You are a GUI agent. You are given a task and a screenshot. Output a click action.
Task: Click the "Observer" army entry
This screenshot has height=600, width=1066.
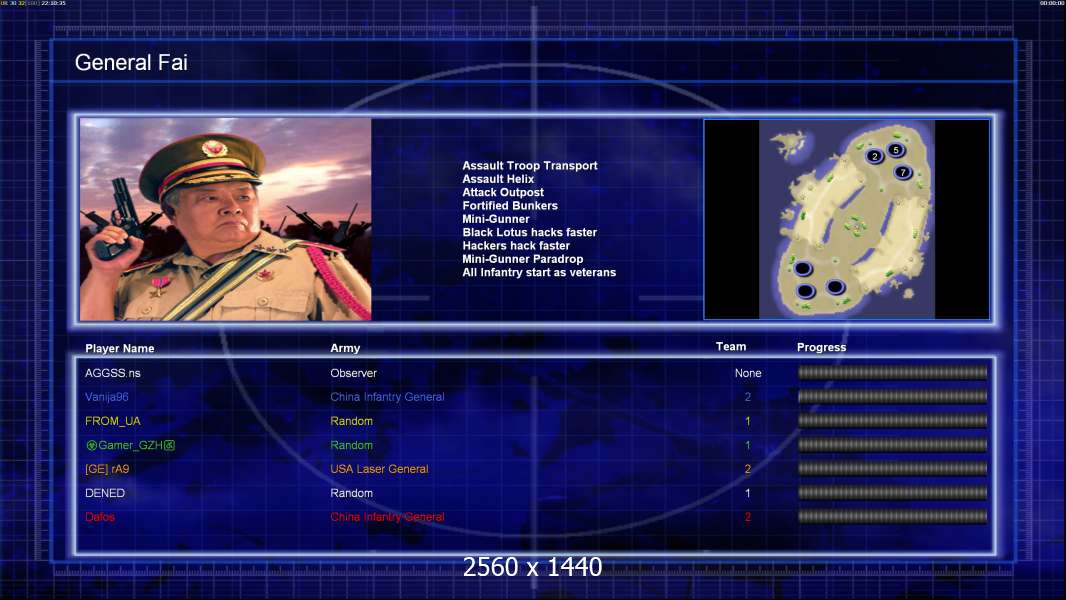tap(353, 373)
